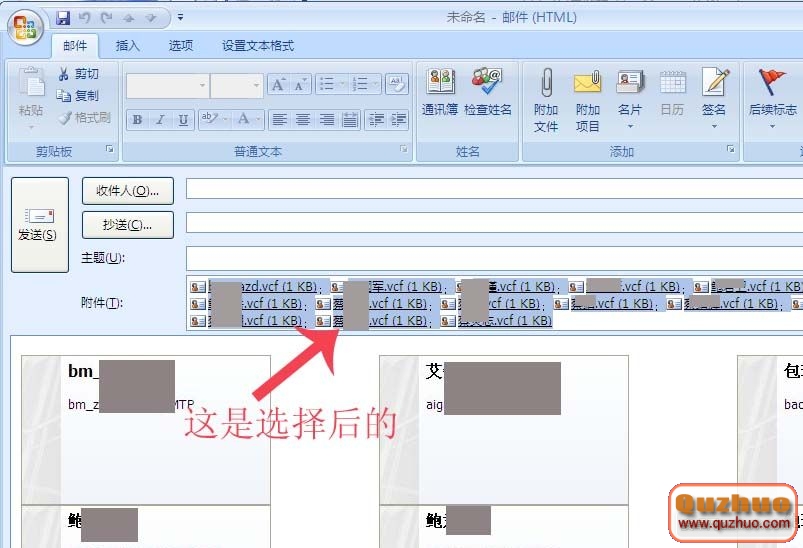Click the text highlight color icon
Viewport: 803px width, 548px height.
point(209,119)
